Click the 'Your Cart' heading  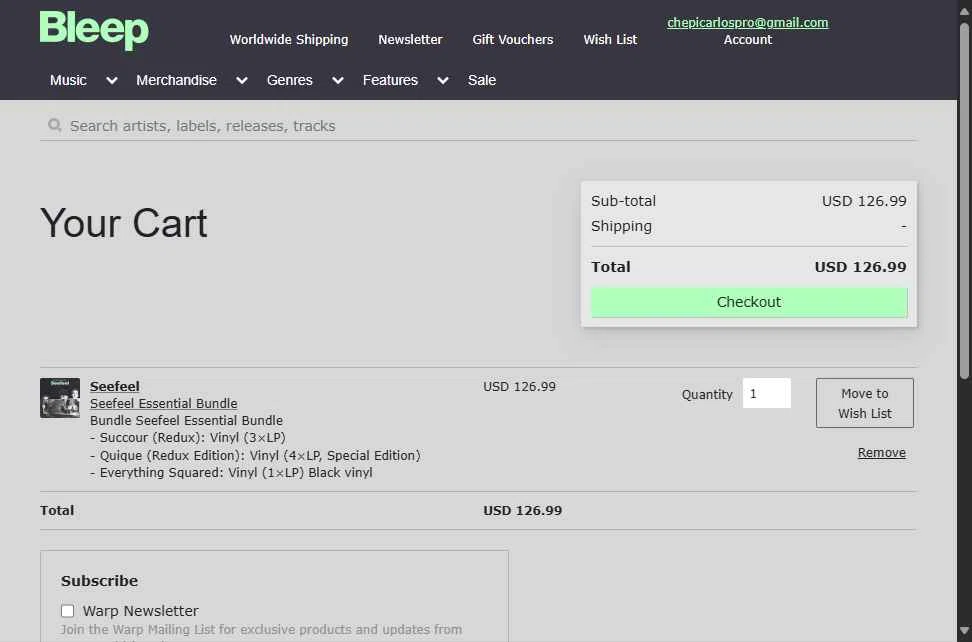point(123,223)
